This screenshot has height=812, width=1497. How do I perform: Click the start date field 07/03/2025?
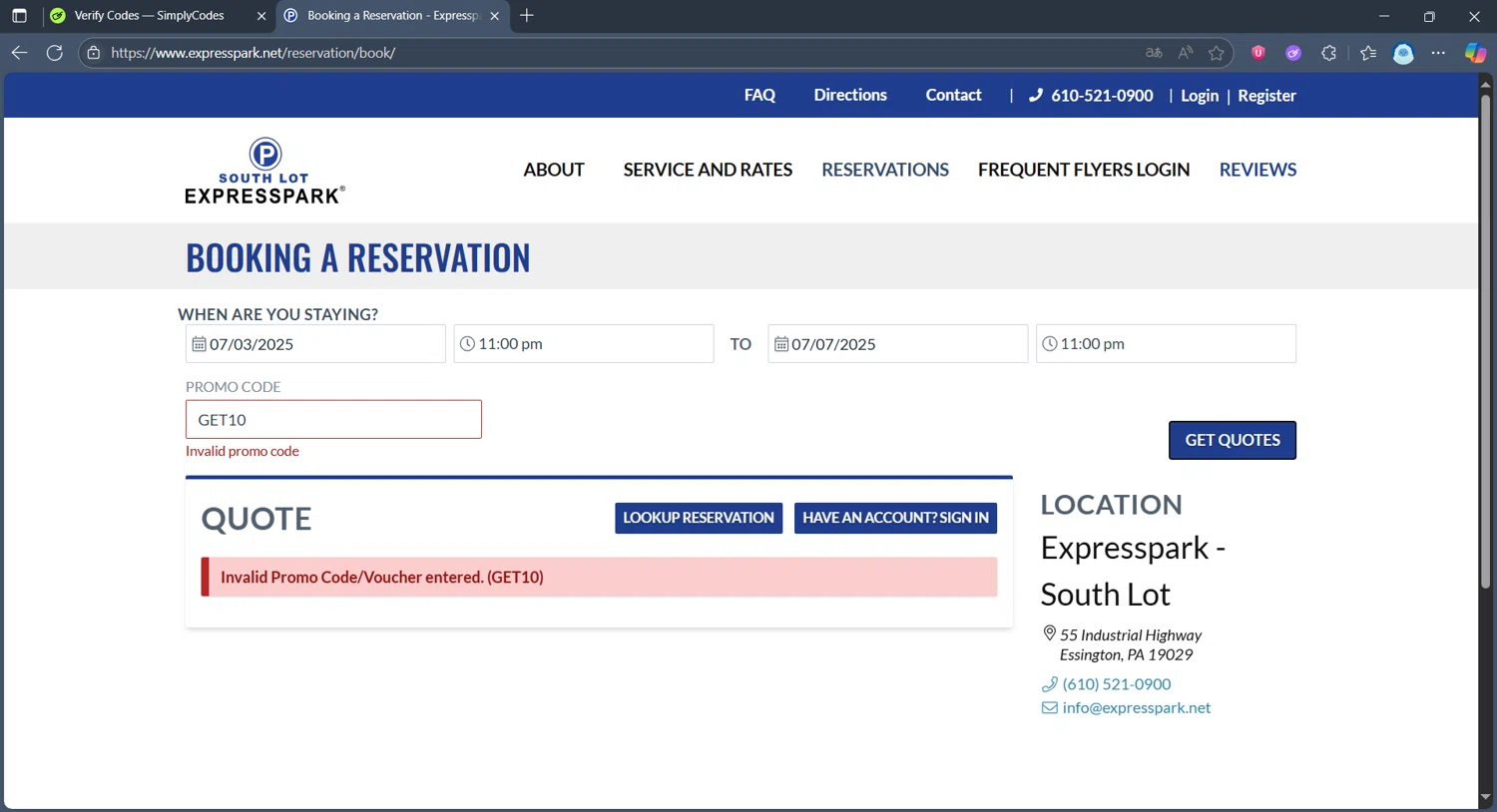coord(315,344)
